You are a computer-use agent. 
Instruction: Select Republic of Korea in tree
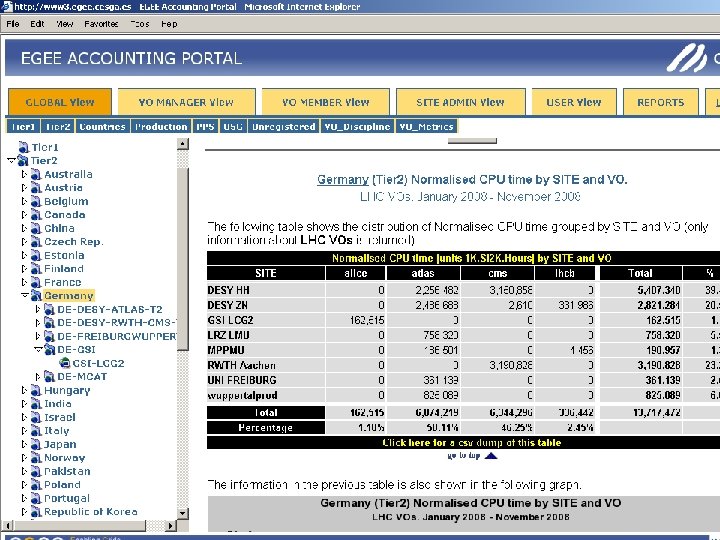tap(91, 512)
